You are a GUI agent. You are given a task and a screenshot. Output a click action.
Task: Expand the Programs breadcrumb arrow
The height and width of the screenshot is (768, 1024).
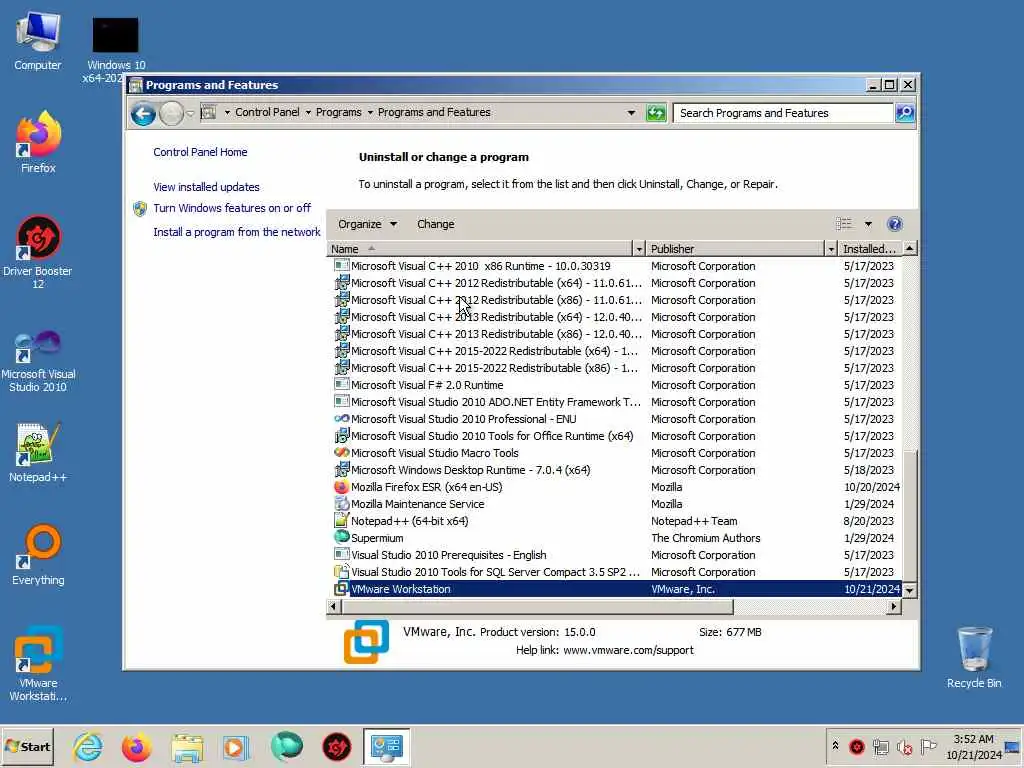(x=370, y=112)
